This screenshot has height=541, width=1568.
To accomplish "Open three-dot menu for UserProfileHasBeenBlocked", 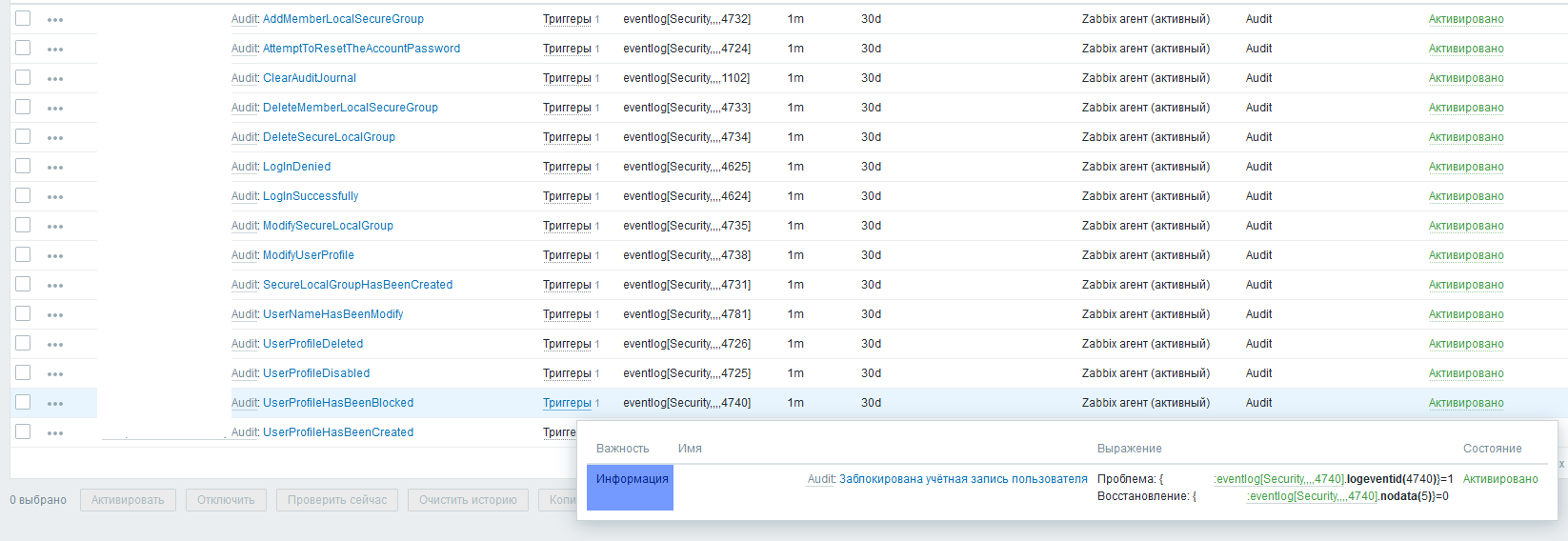I will pos(55,404).
